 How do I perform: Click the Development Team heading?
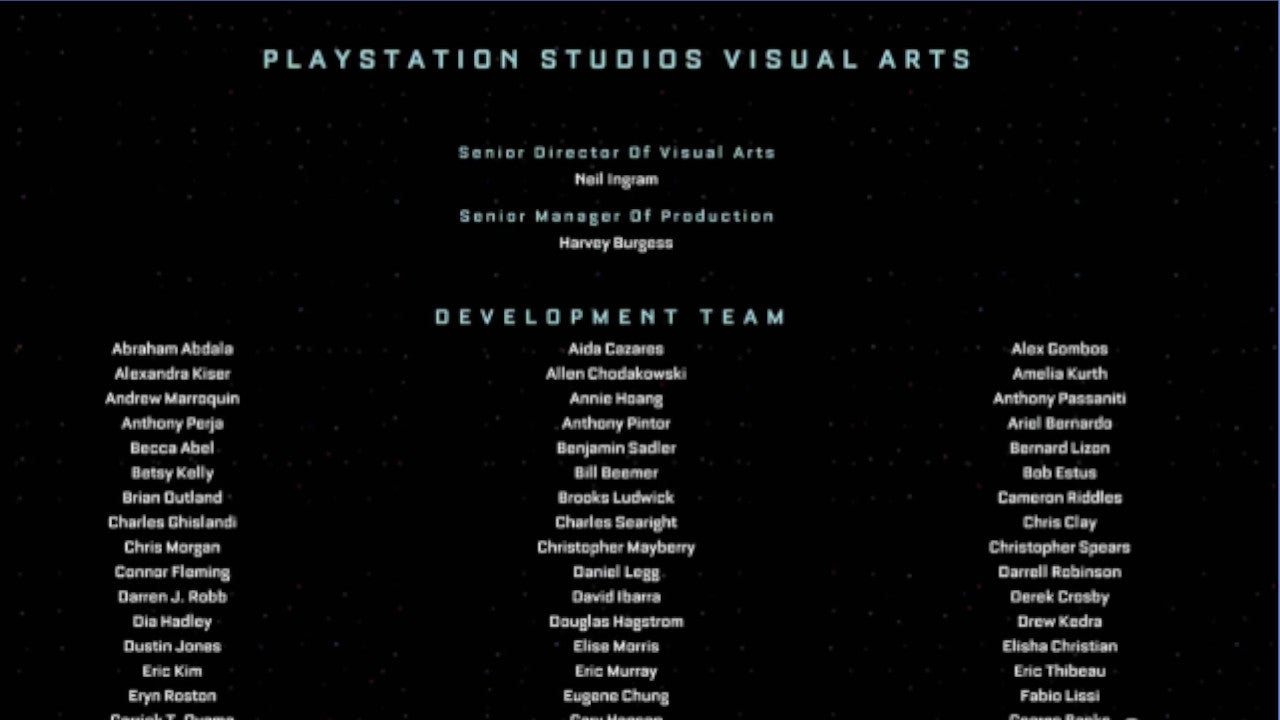[611, 317]
